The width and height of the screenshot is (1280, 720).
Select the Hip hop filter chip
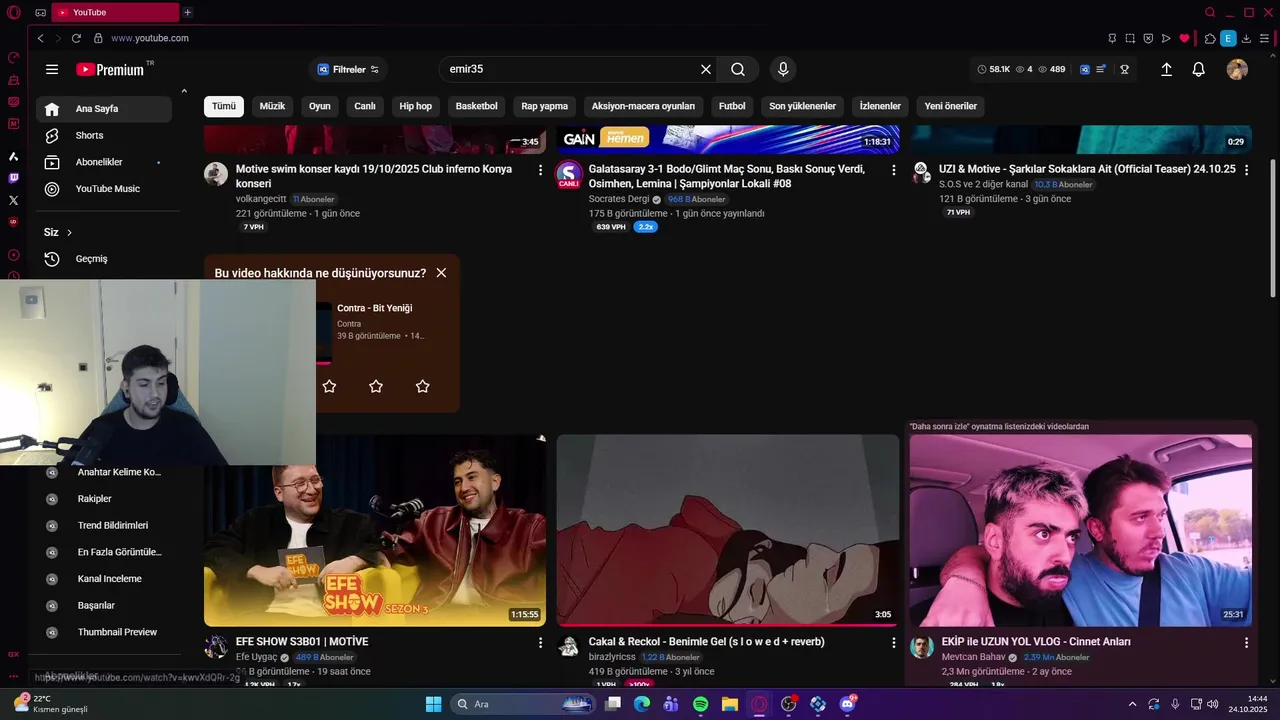point(416,106)
